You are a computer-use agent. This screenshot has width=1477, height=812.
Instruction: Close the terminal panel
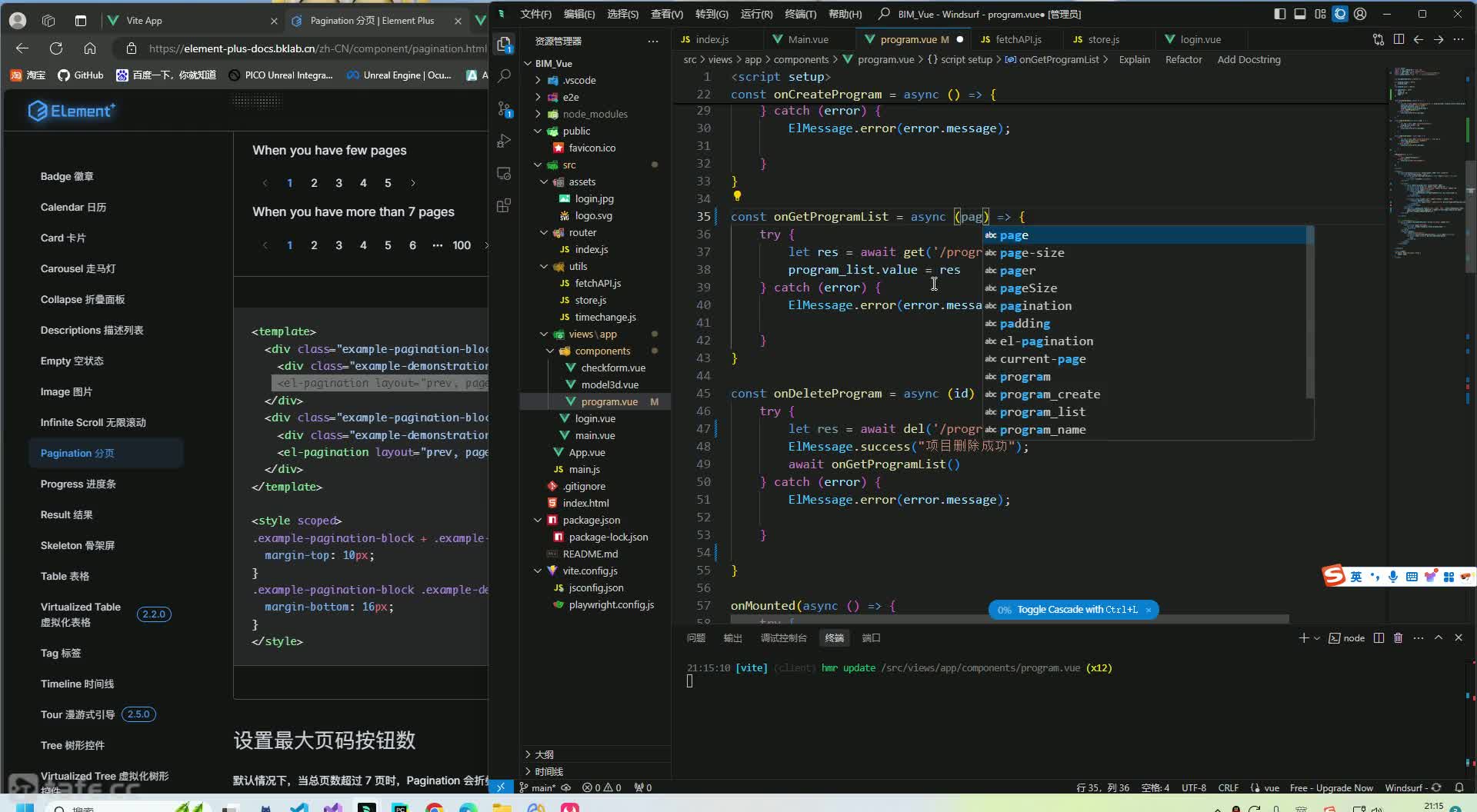(1459, 637)
